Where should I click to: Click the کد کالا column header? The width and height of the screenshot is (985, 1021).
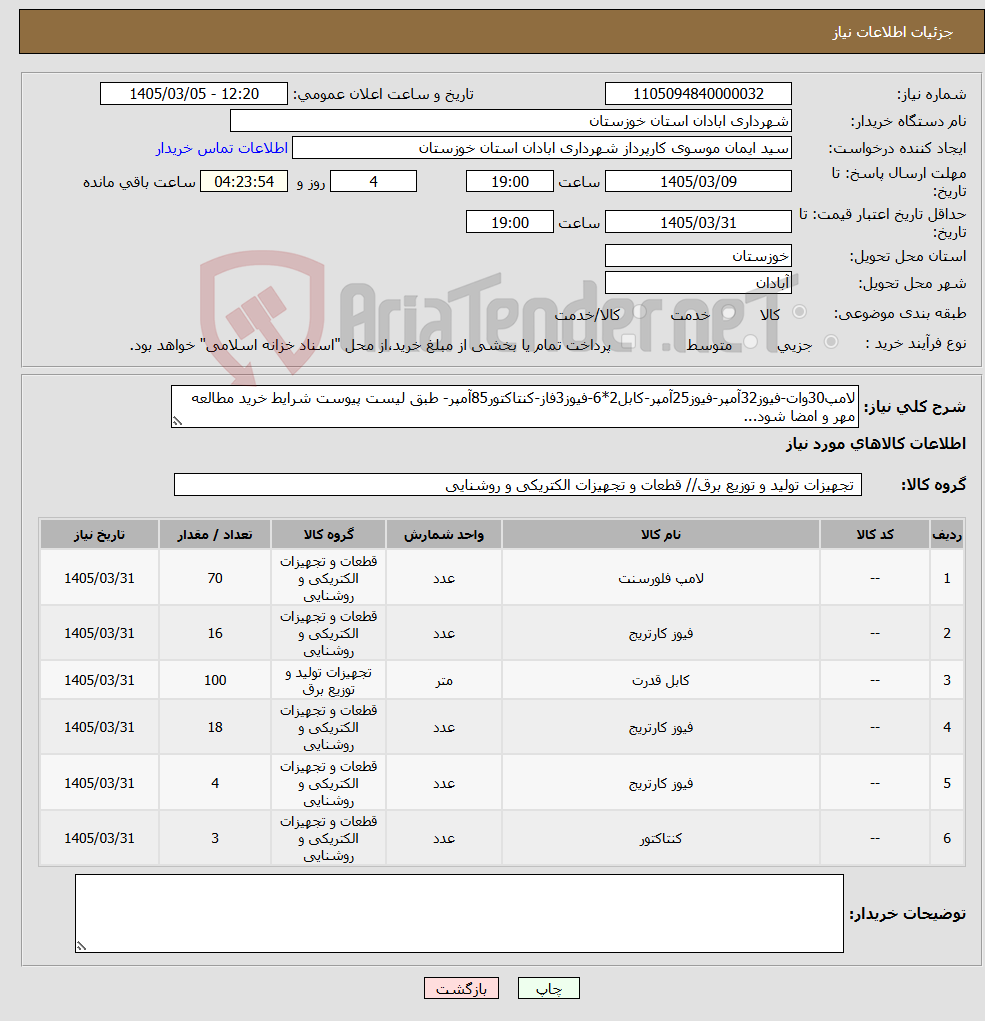tap(875, 535)
